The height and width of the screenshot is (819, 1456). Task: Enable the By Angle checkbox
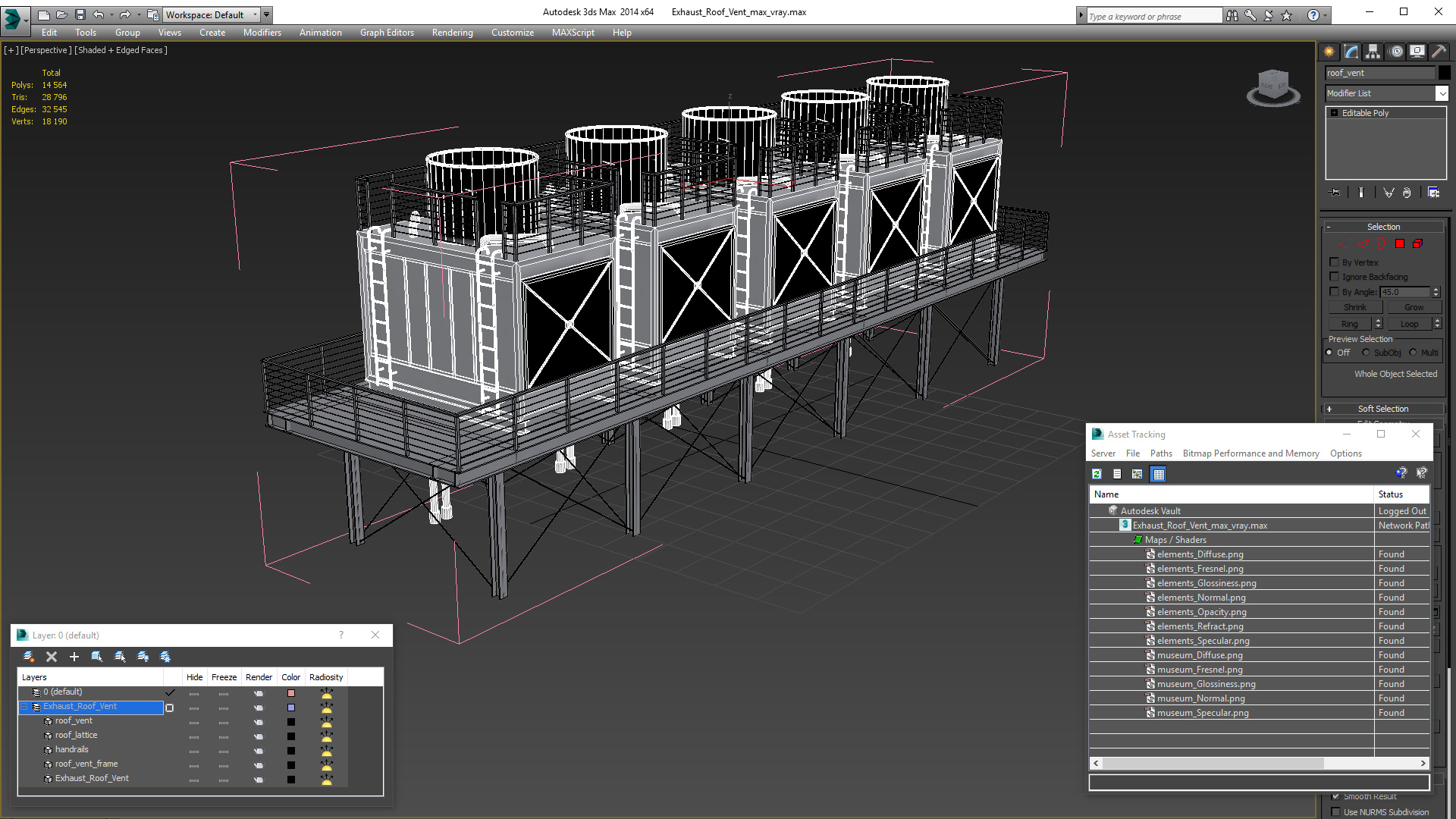(x=1334, y=292)
